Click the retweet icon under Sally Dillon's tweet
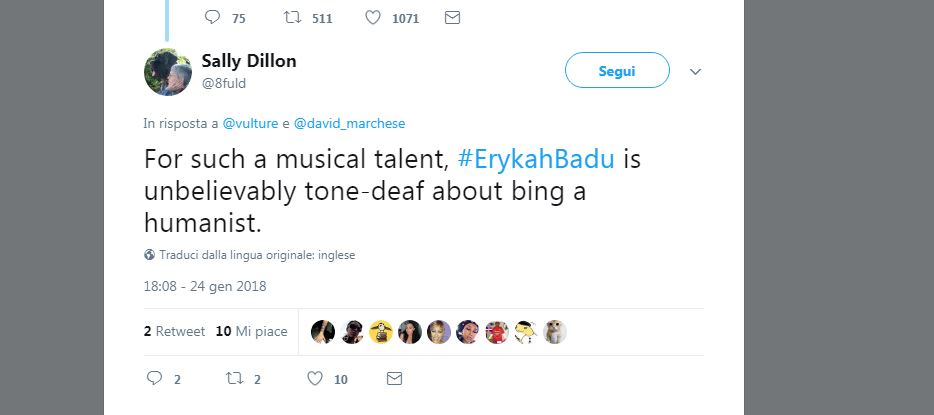Image resolution: width=934 pixels, height=415 pixels. point(234,379)
